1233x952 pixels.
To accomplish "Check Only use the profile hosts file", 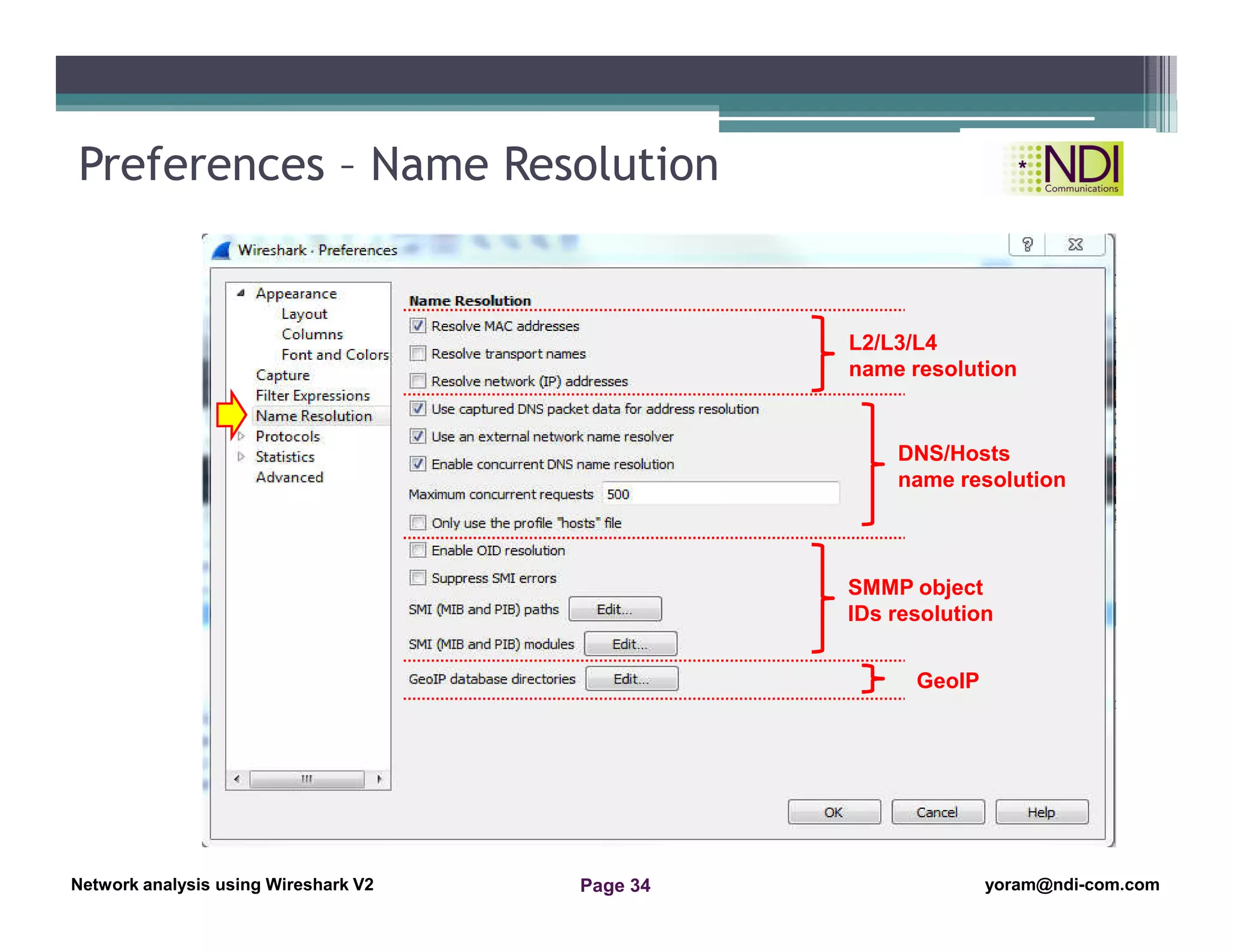I will click(418, 522).
